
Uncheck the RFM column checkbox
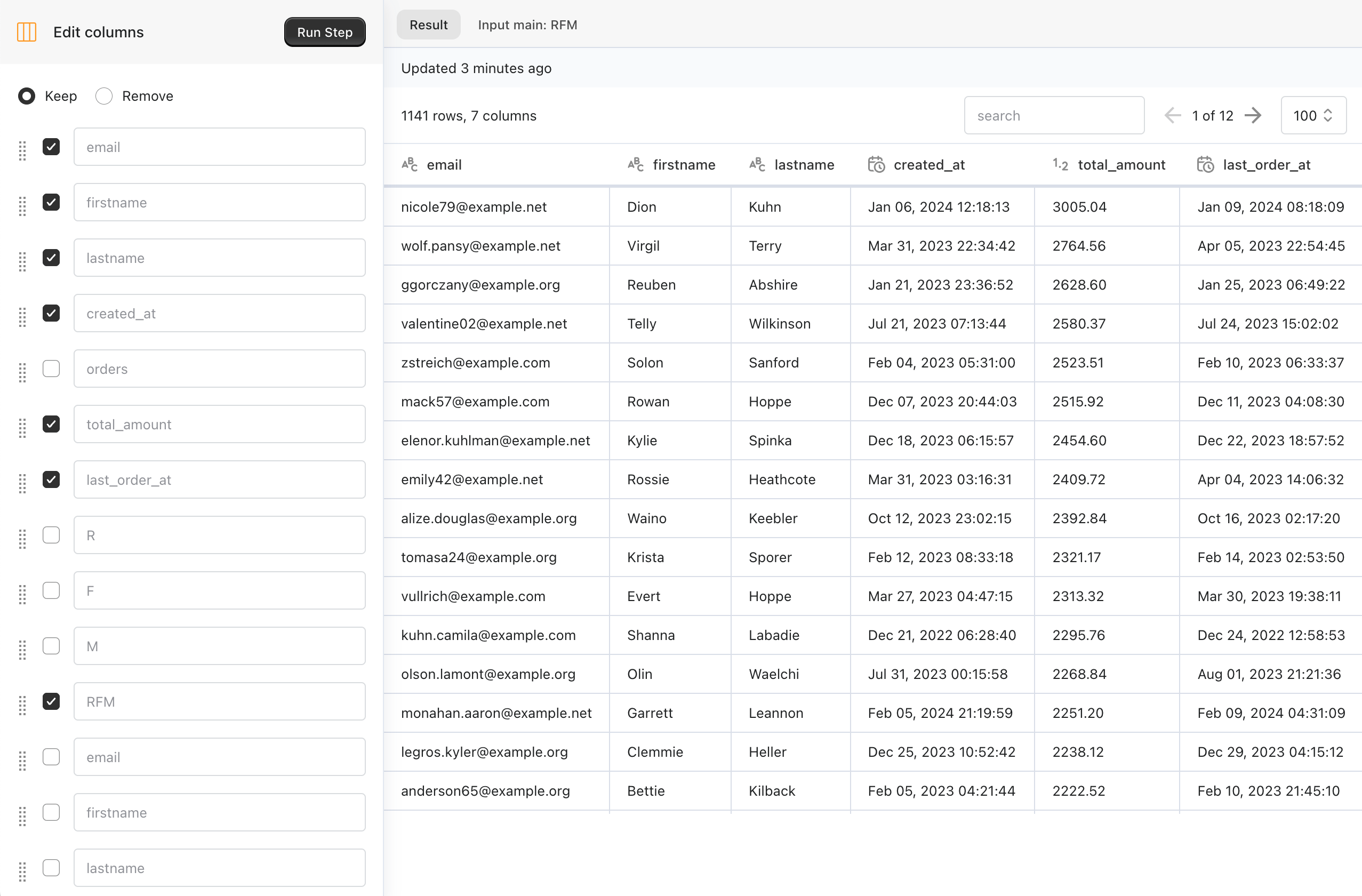point(52,701)
